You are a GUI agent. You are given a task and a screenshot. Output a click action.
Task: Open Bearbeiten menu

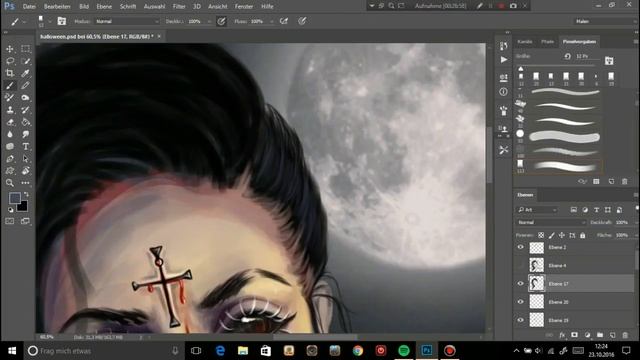pyautogui.click(x=57, y=7)
